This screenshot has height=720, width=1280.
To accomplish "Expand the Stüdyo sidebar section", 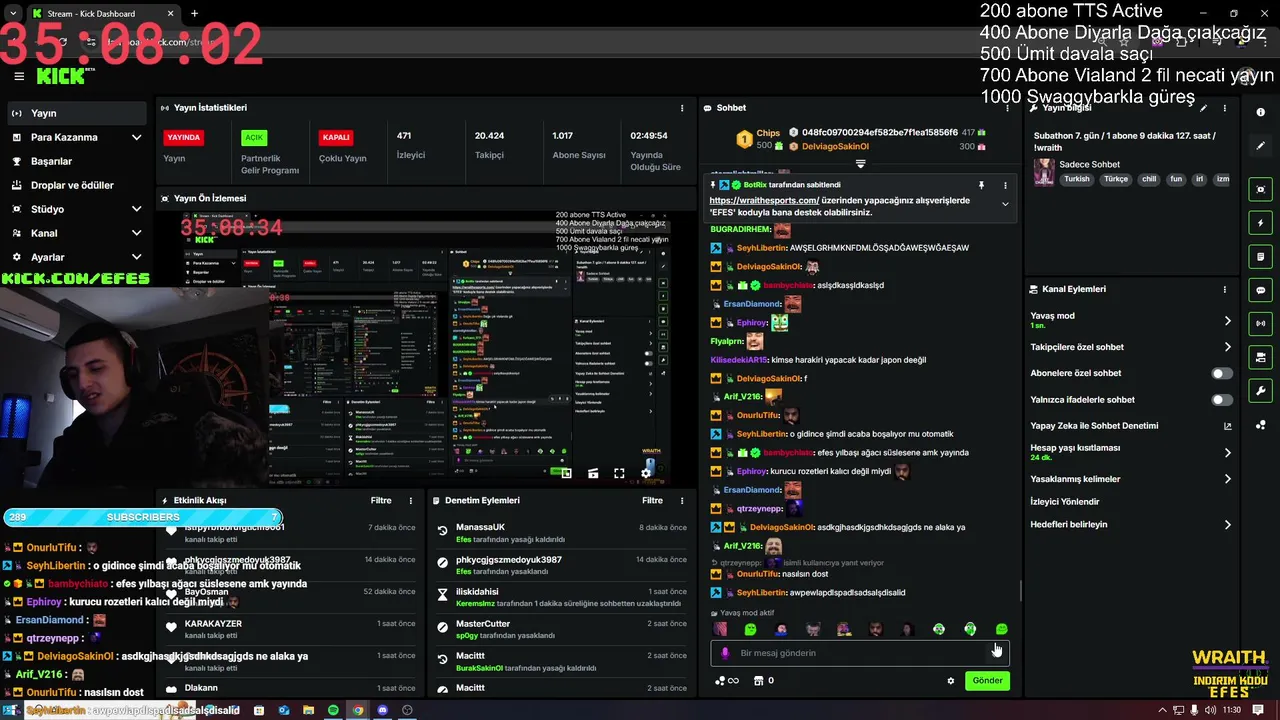I will 78,209.
